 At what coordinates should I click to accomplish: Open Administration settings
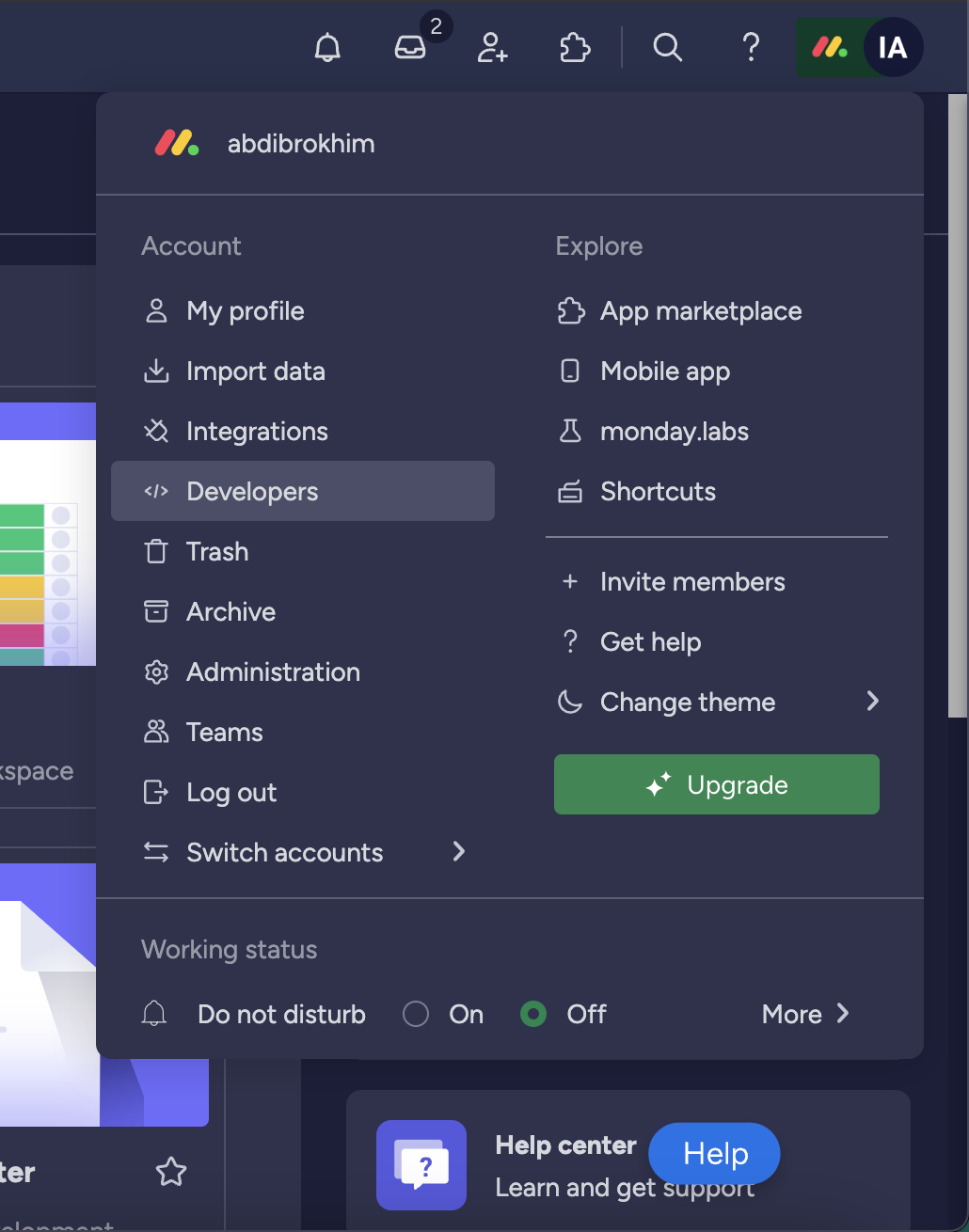coord(303,671)
